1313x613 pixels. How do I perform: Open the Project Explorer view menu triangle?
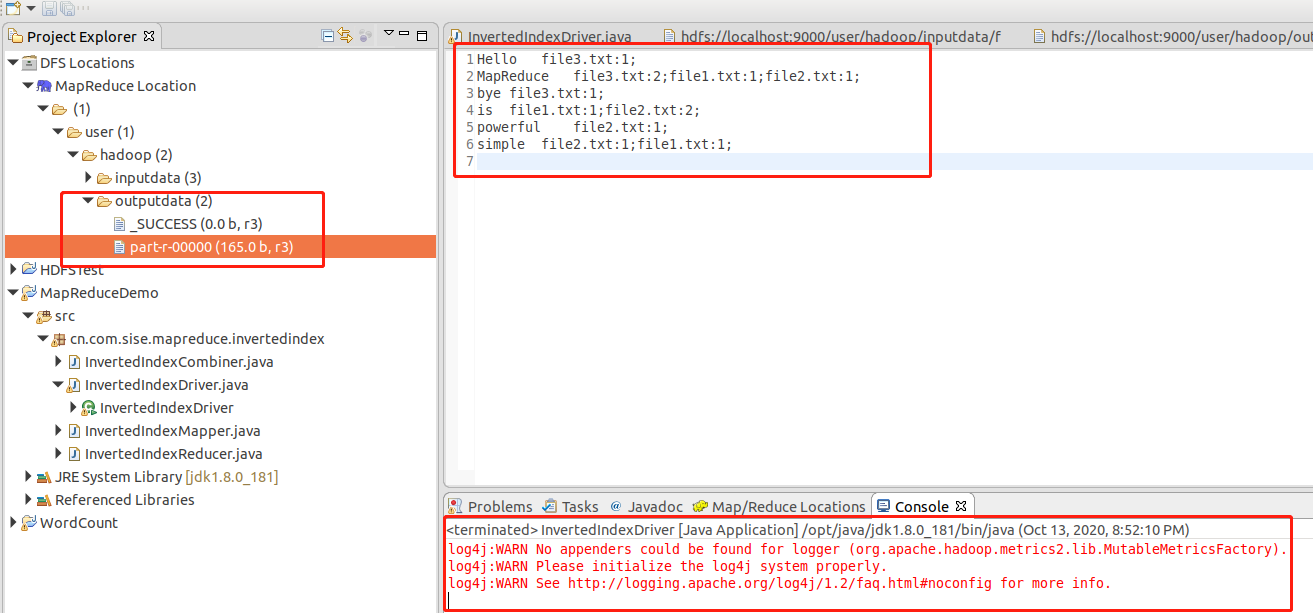[x=388, y=33]
